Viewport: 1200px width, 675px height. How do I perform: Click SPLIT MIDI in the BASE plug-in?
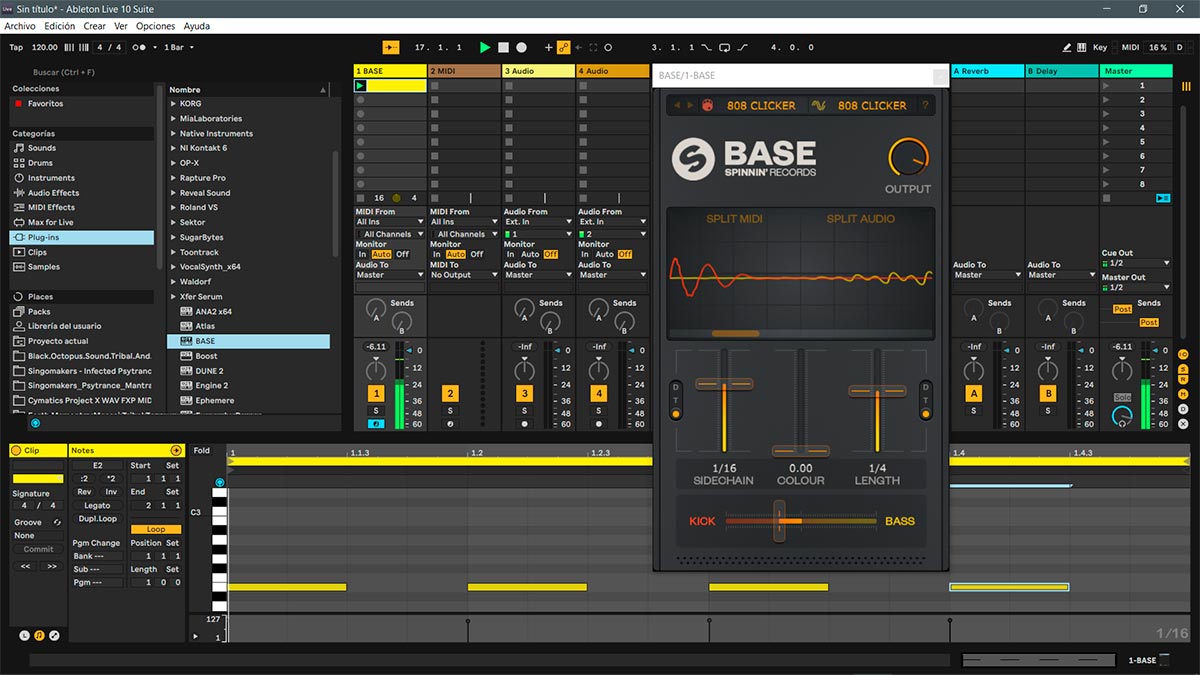(x=735, y=219)
